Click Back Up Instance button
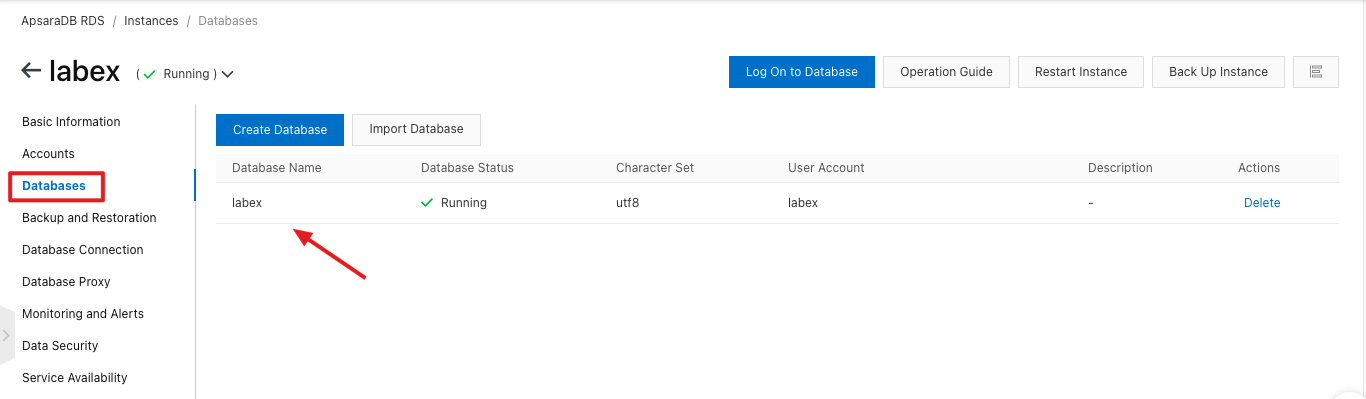Screen dimensions: 1366x399 [x=1218, y=72]
